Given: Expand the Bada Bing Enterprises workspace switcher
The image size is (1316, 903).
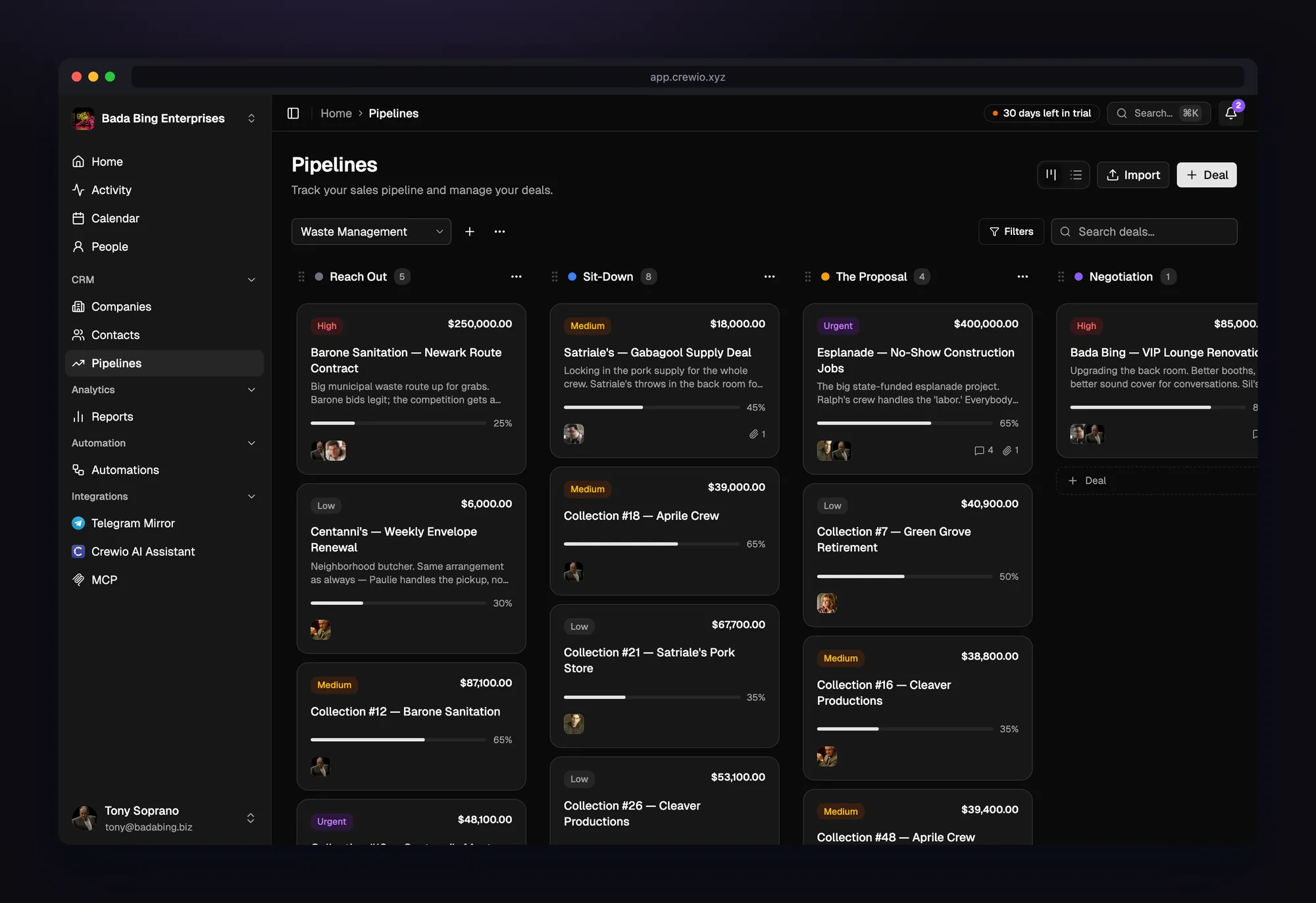Looking at the screenshot, I should 251,118.
